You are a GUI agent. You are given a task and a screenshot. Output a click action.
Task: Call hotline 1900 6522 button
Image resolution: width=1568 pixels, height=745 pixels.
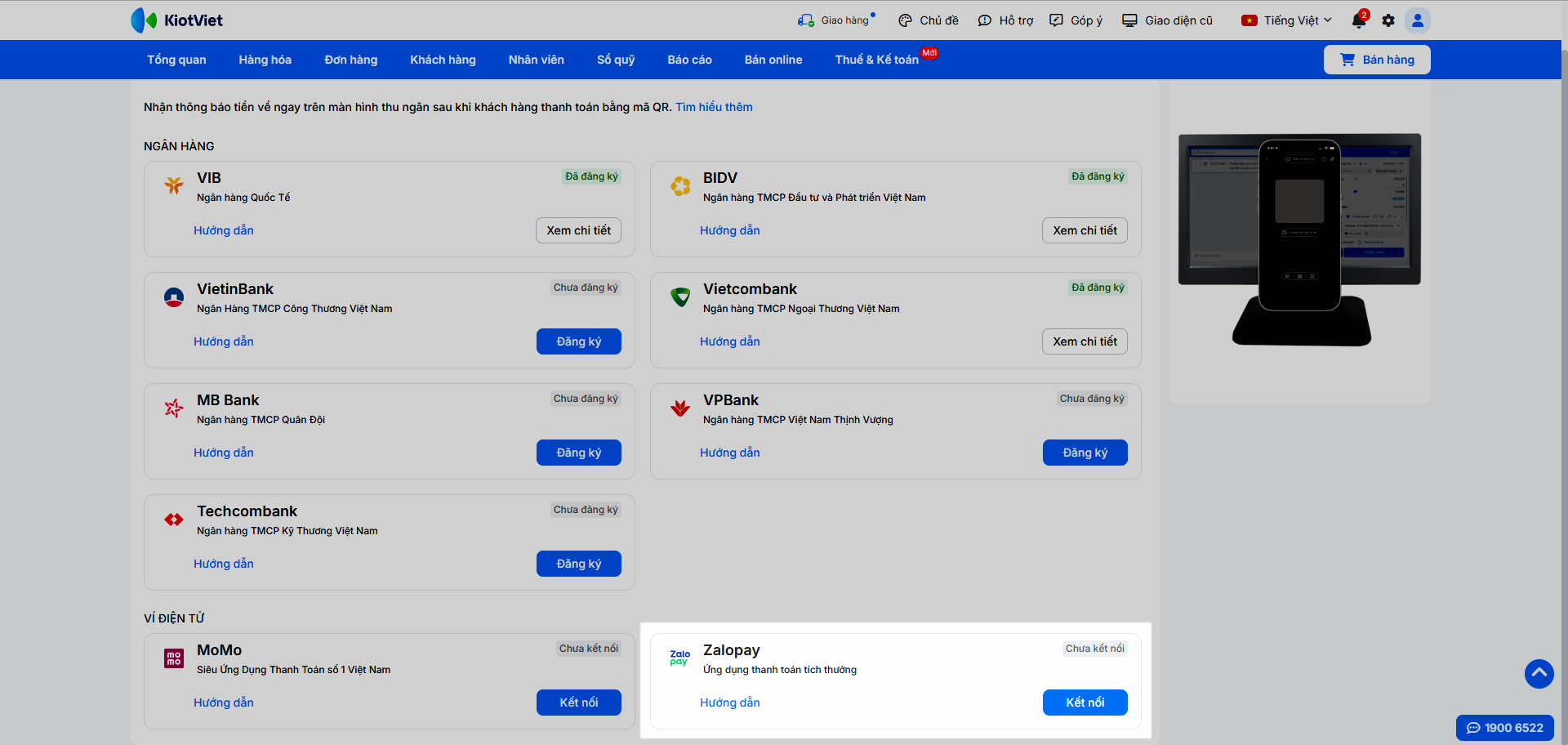point(1505,728)
